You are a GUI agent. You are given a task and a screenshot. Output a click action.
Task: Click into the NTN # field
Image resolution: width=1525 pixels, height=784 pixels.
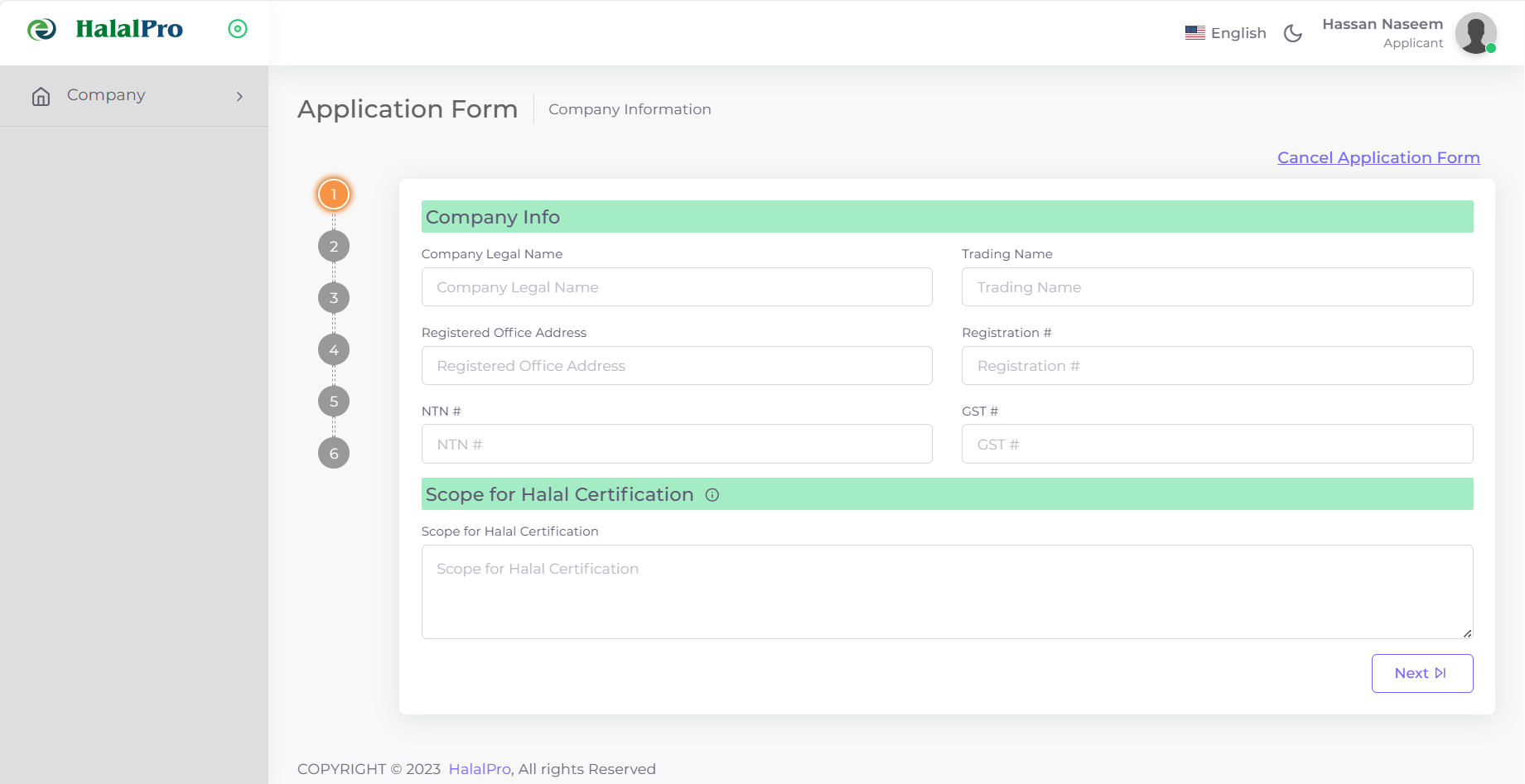pyautogui.click(x=676, y=445)
